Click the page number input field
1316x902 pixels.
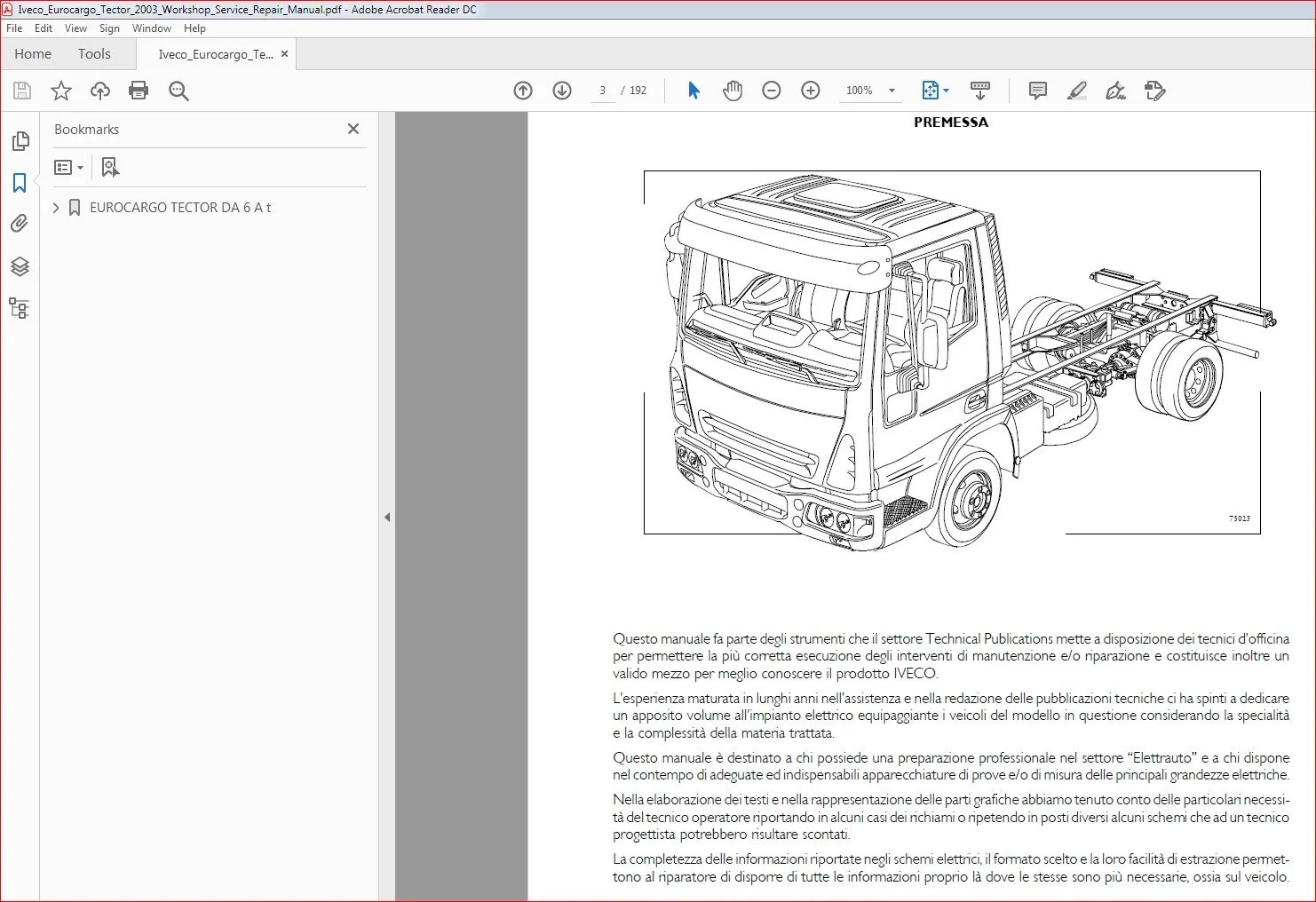click(x=603, y=91)
